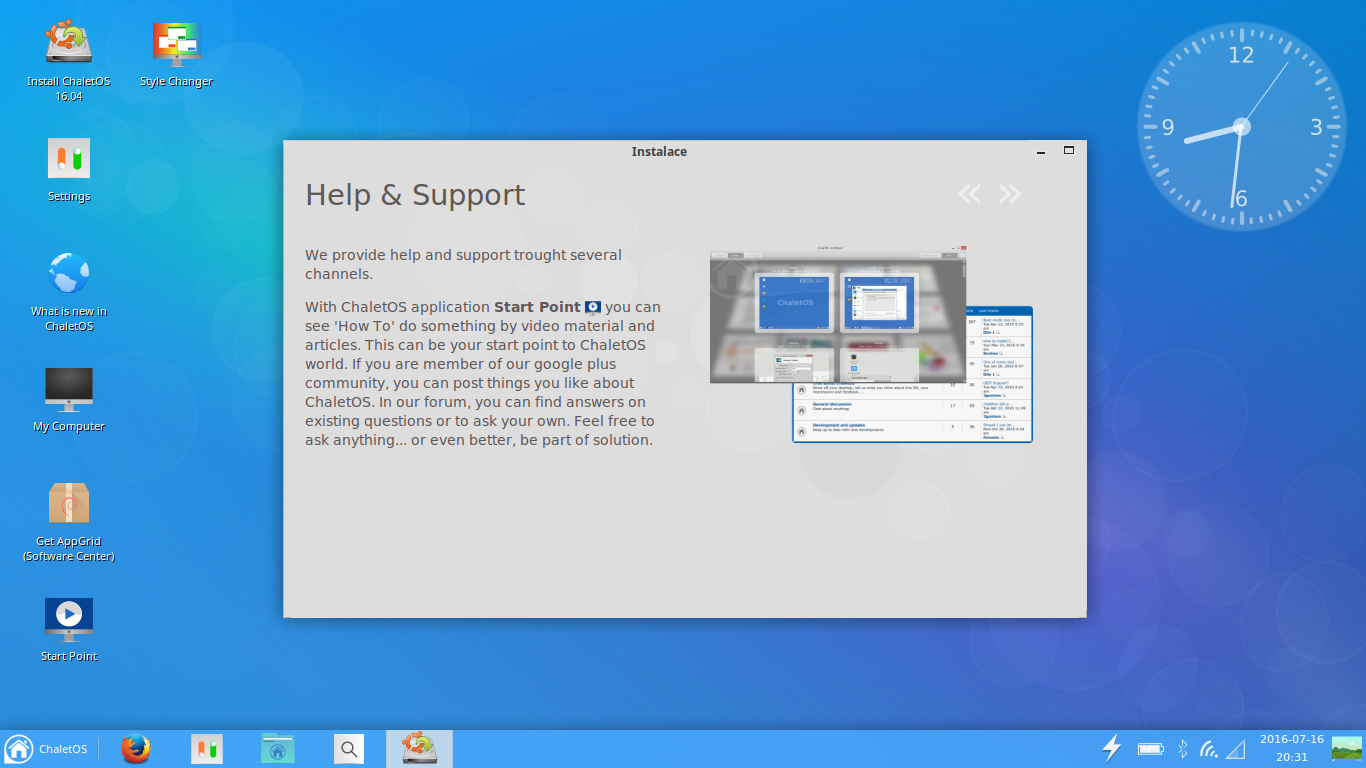Open the Settings desktop icon
This screenshot has width=1366, height=768.
tap(69, 170)
